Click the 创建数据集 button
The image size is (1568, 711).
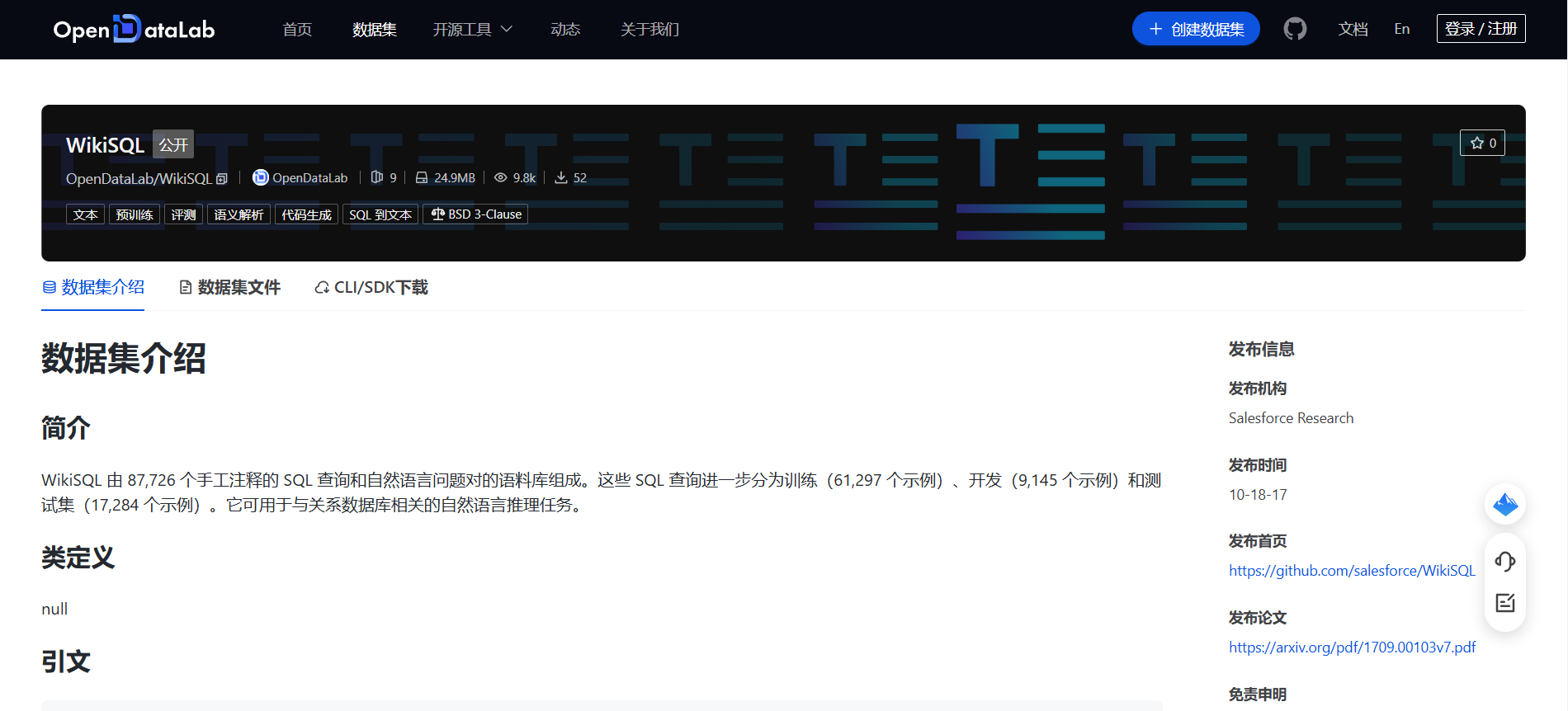1196,29
